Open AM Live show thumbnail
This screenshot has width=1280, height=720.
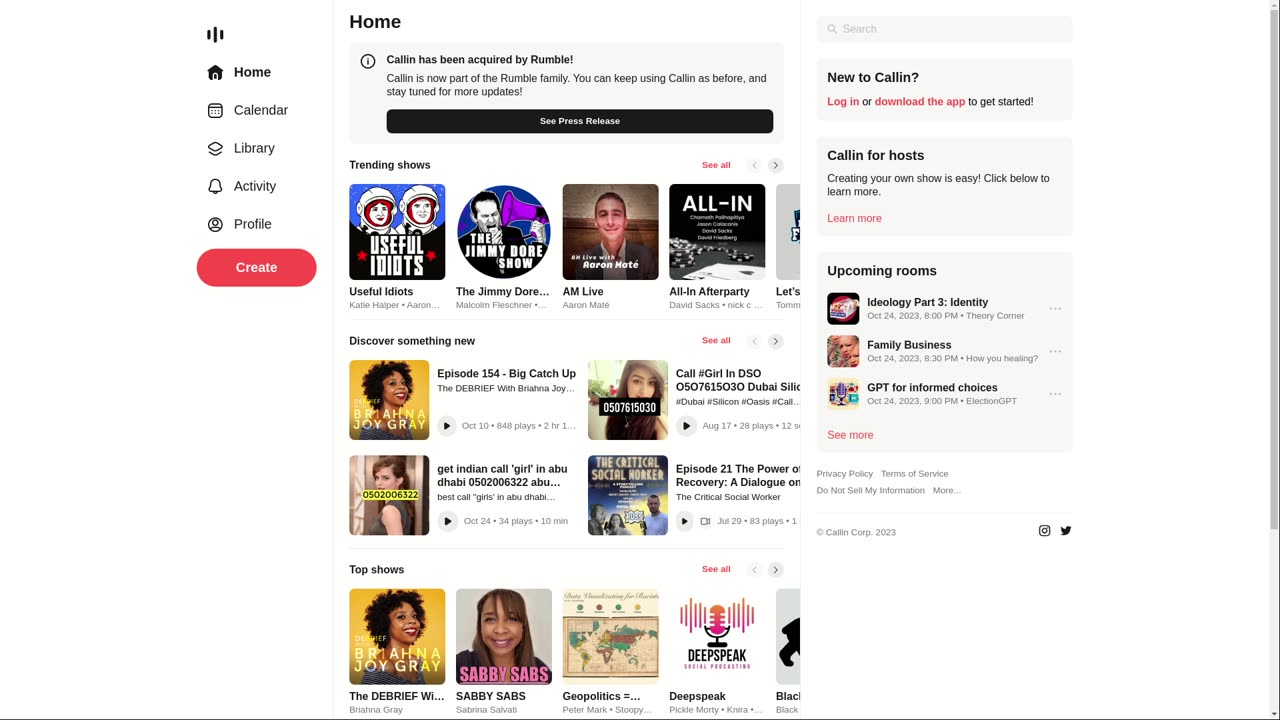pyautogui.click(x=611, y=232)
